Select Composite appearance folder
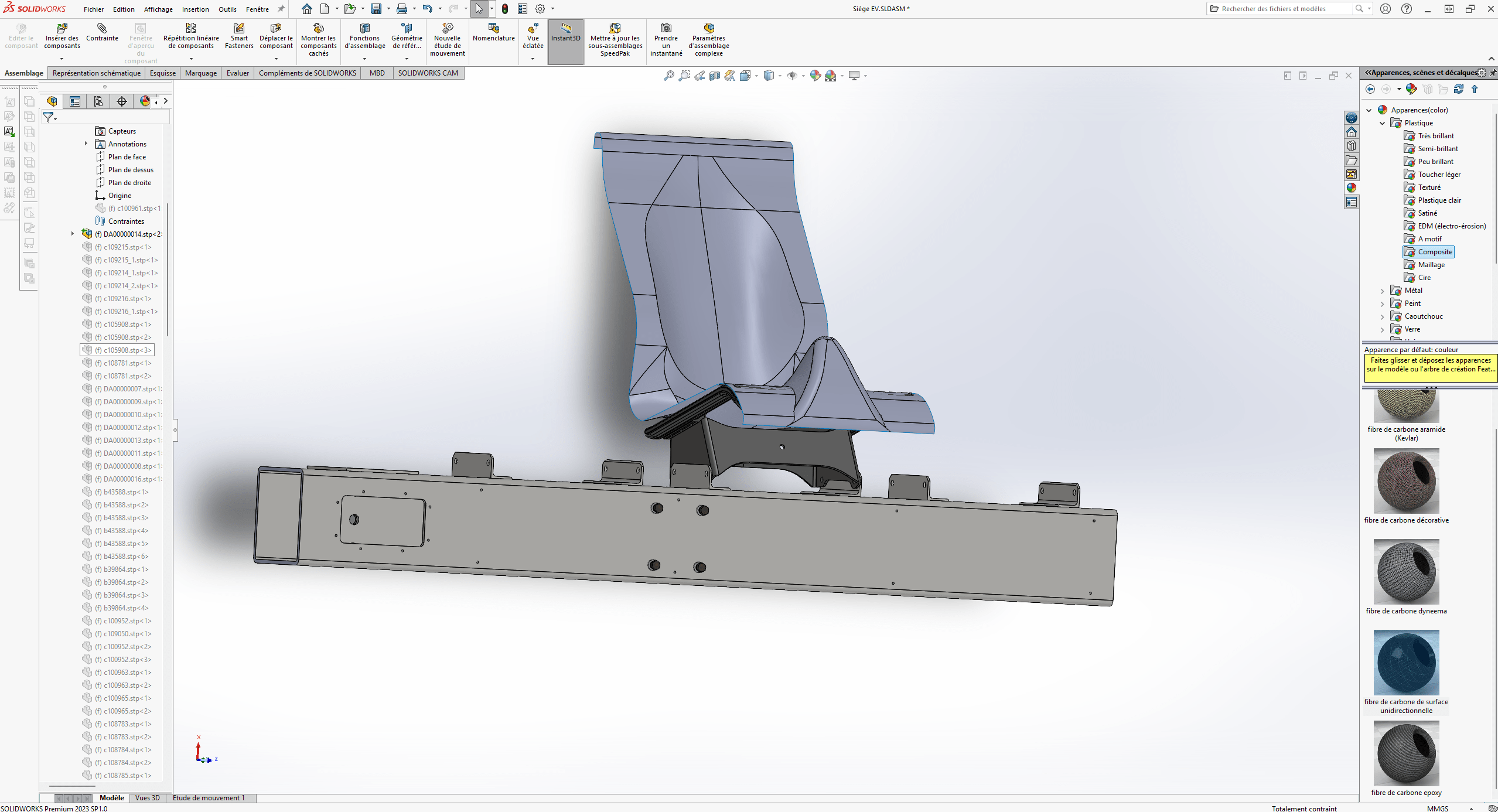 (x=1429, y=252)
